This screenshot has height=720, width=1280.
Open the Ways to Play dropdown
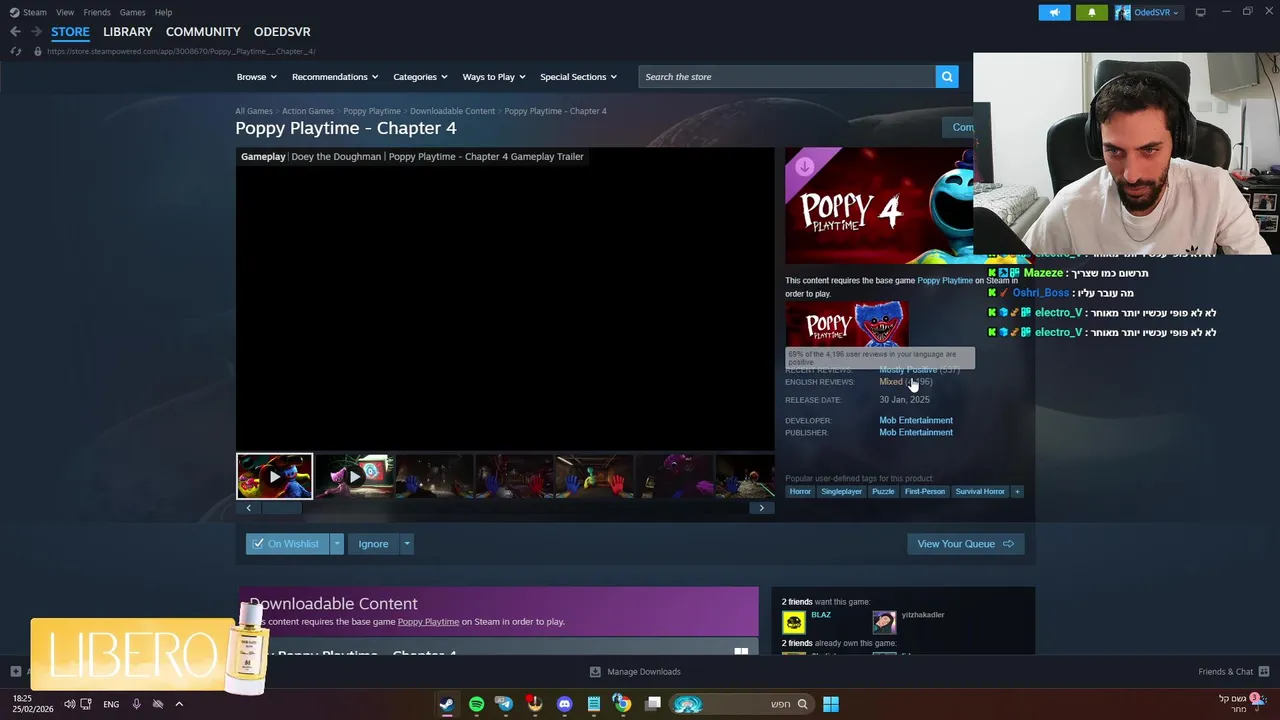[494, 77]
